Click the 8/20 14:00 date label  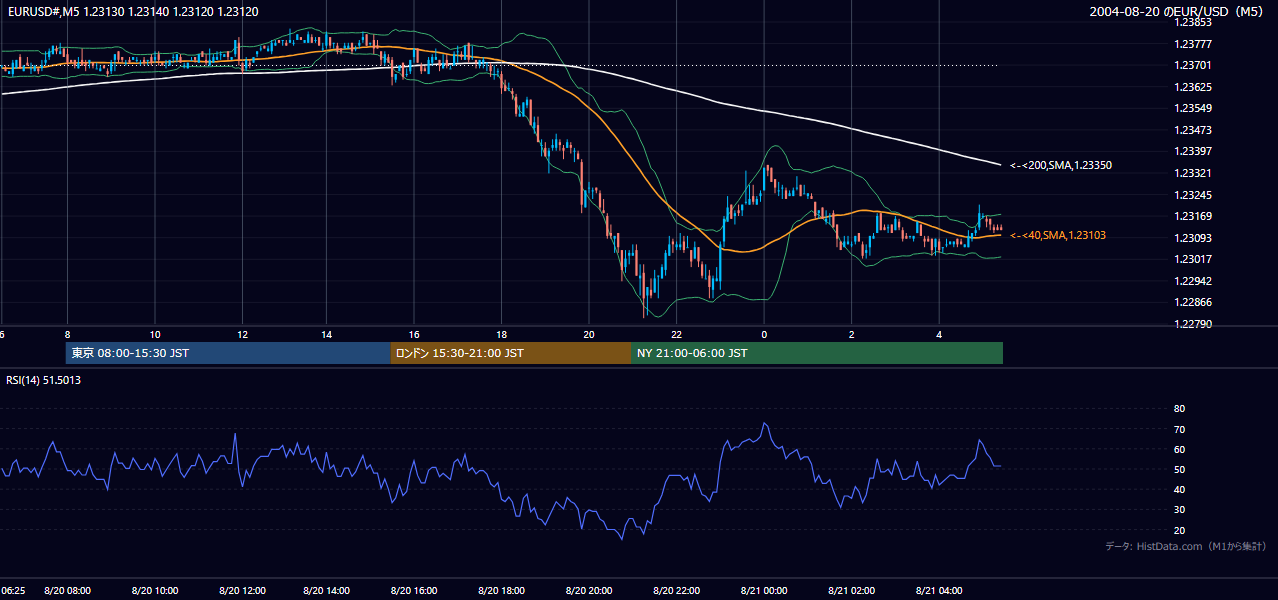(327, 591)
